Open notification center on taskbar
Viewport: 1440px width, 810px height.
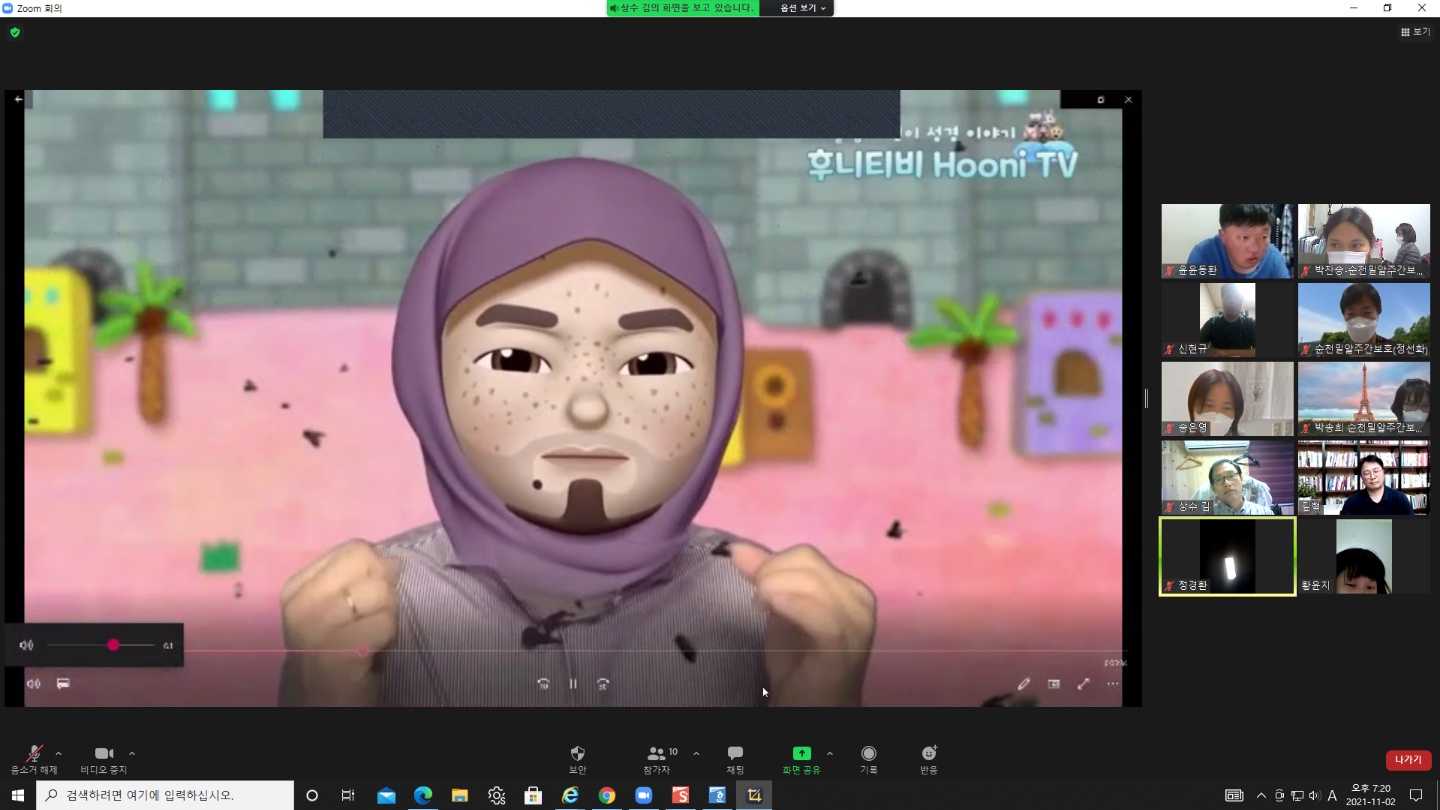point(1416,795)
